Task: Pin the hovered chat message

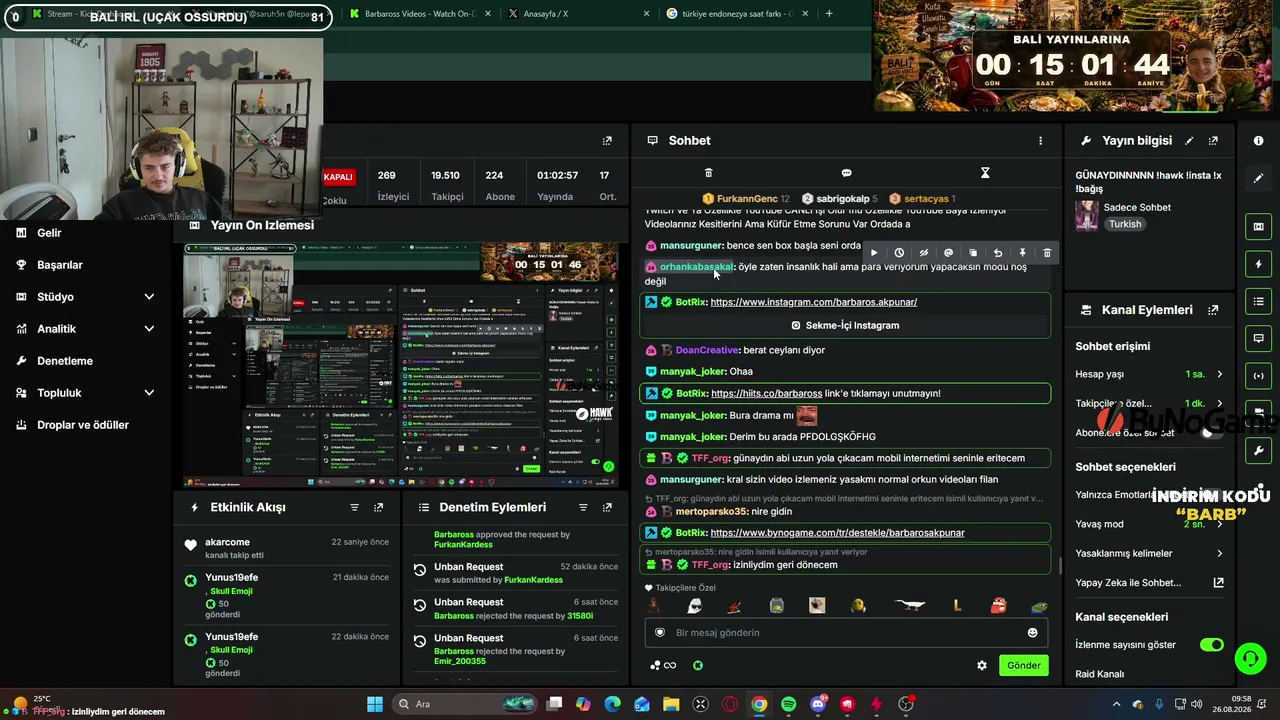Action: point(1022,253)
